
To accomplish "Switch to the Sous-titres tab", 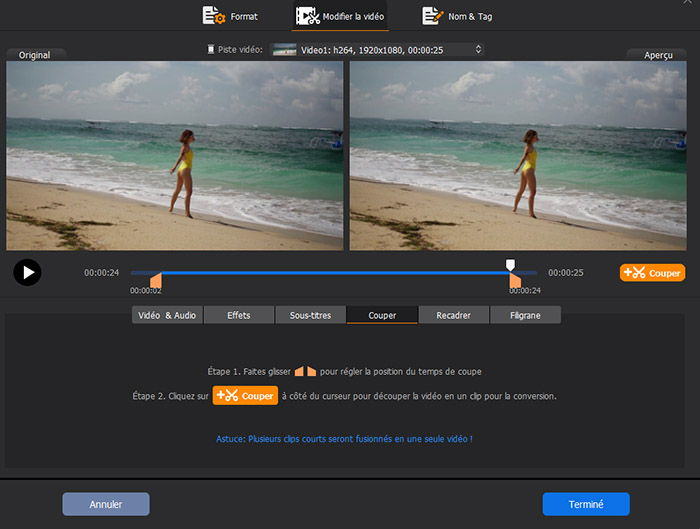I will point(310,315).
